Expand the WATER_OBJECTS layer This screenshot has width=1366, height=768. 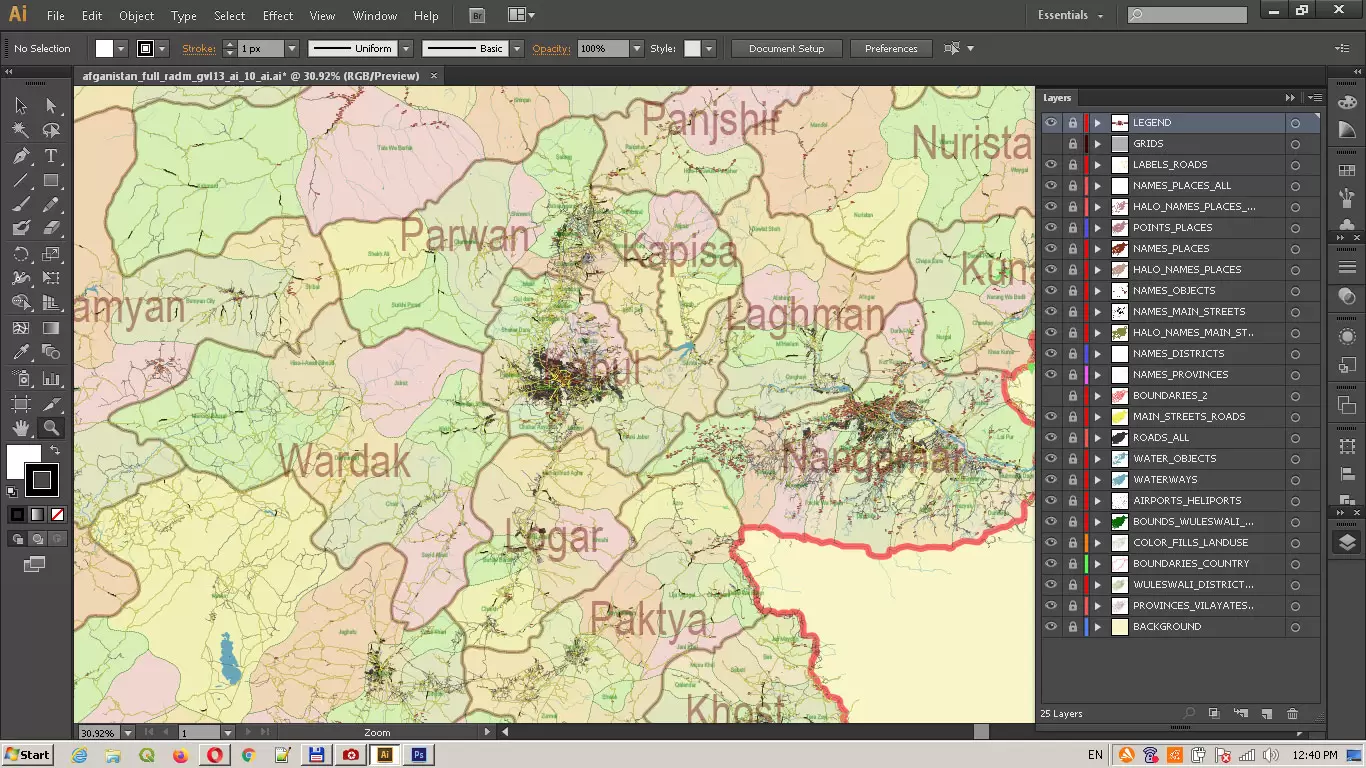pyautogui.click(x=1097, y=459)
